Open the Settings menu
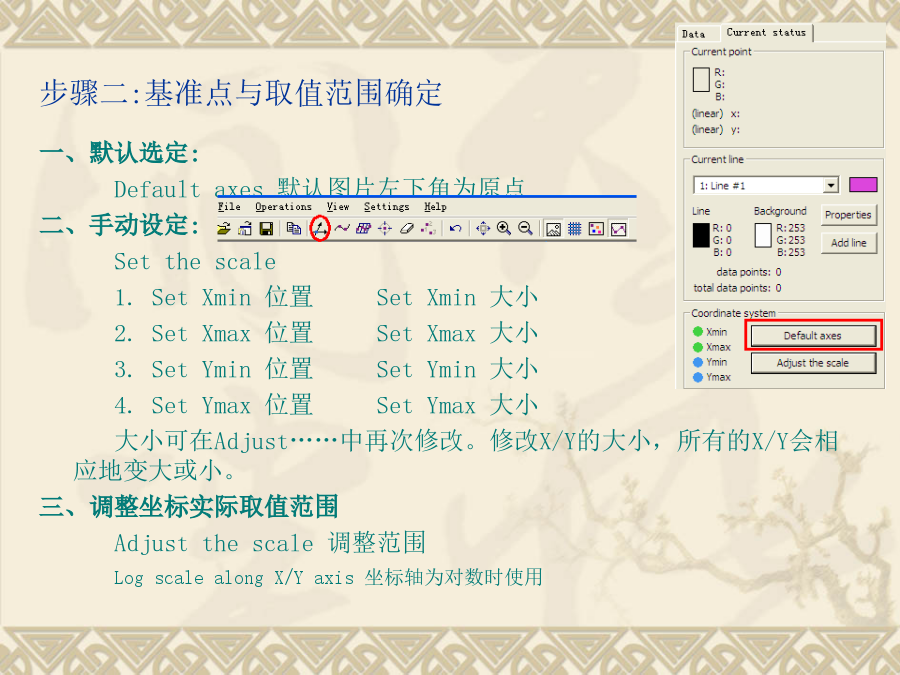This screenshot has width=900, height=675. coord(386,207)
